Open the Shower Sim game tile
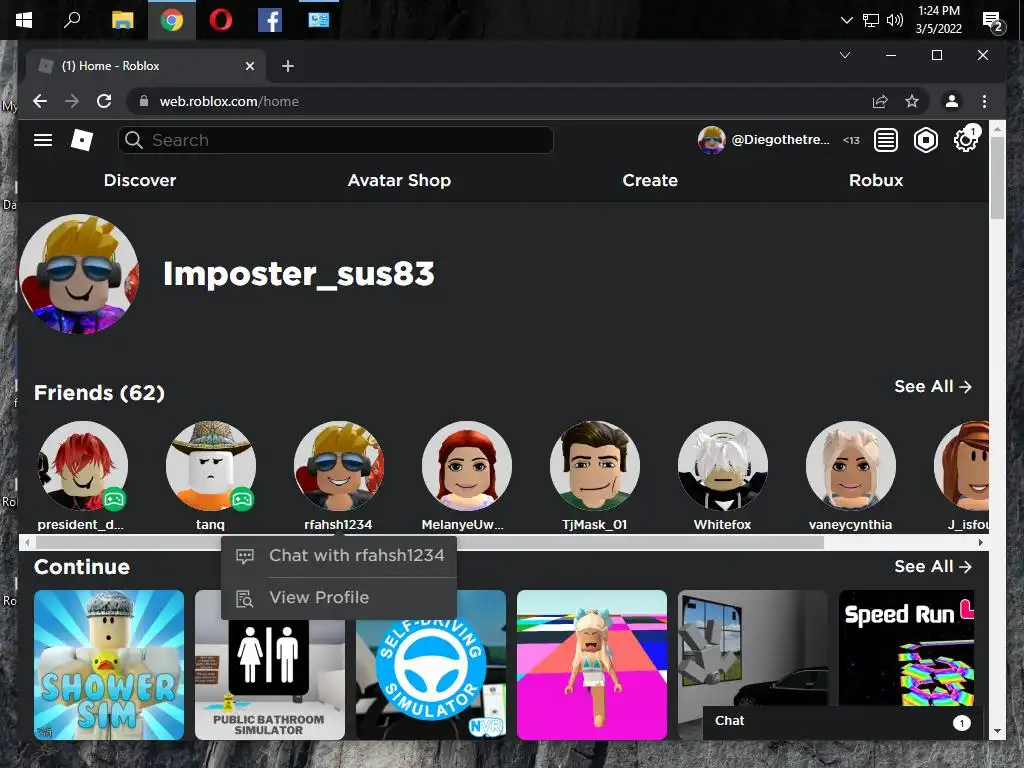1024x768 pixels. 109,665
